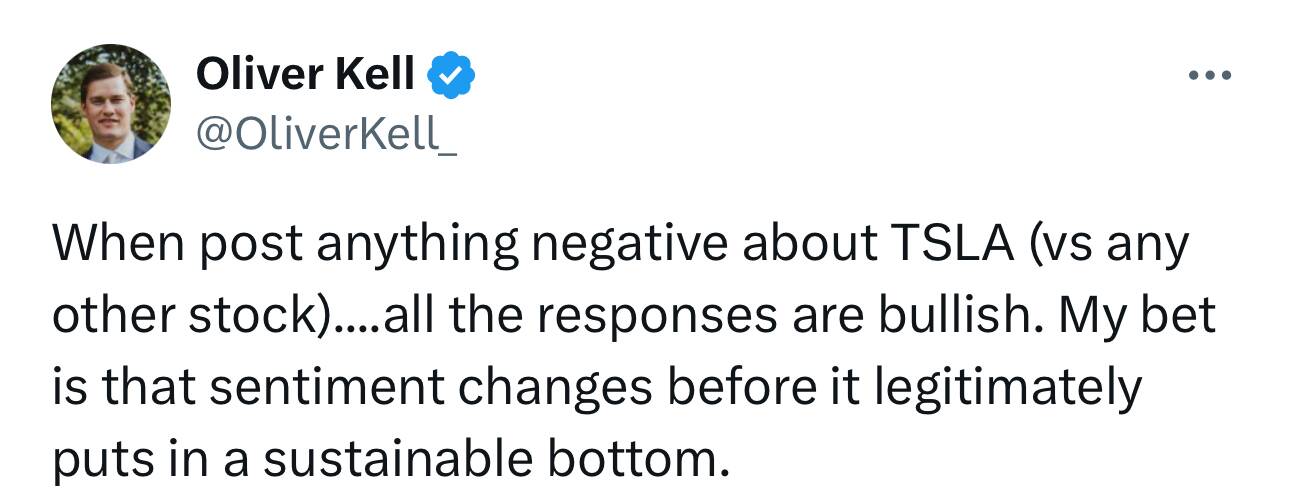Open the three-dot more options menu

(x=1213, y=76)
